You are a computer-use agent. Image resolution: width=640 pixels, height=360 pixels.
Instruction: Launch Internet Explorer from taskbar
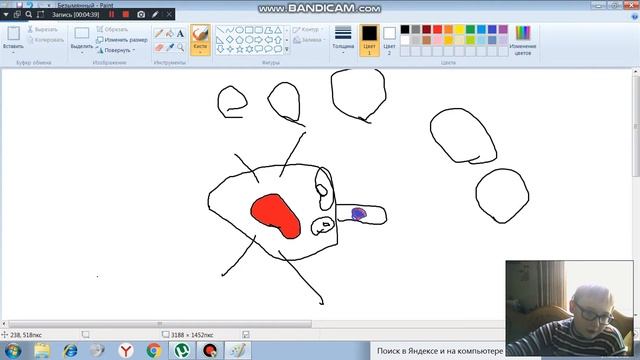70,351
